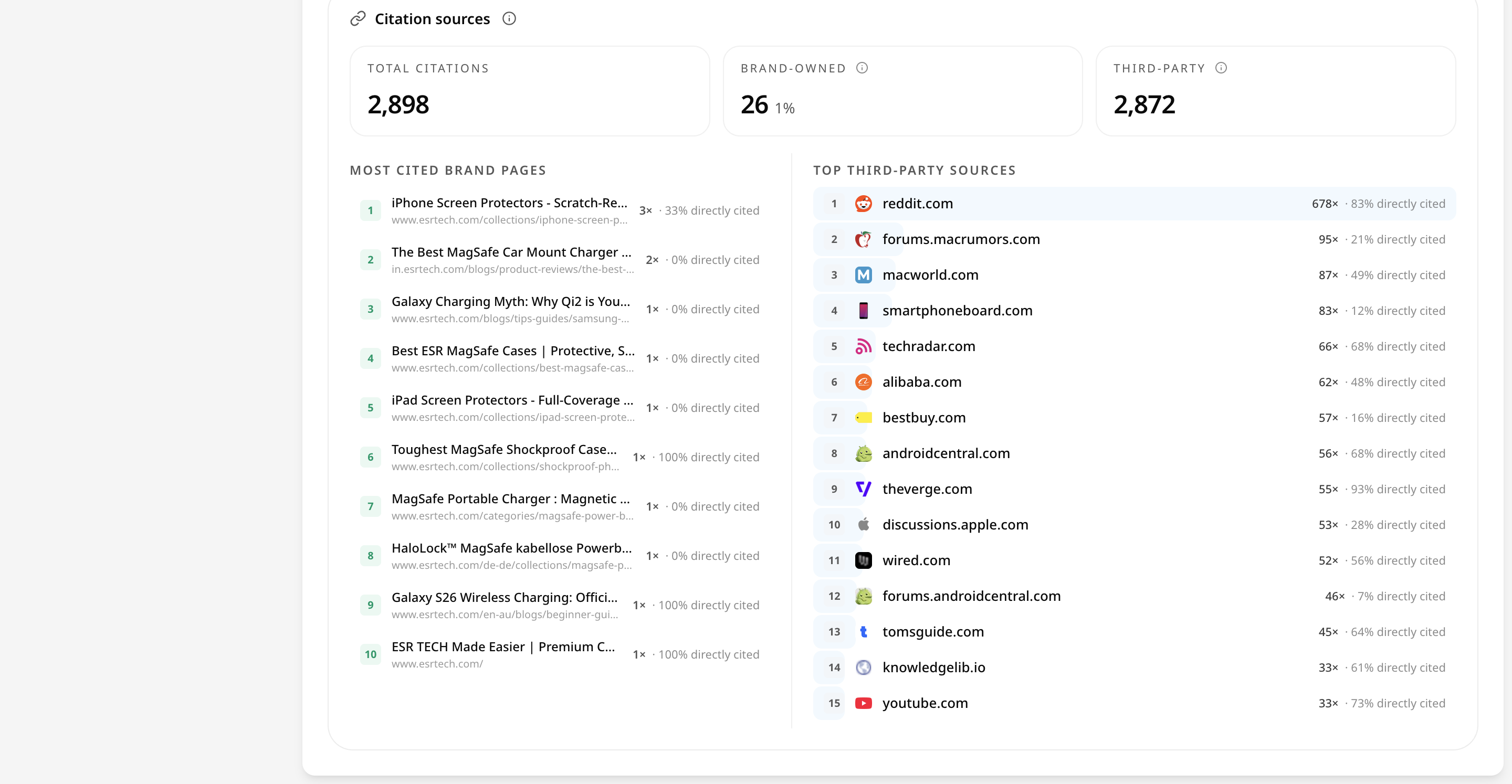1512x784 pixels.
Task: Select the wired.com source entry
Action: (1134, 560)
